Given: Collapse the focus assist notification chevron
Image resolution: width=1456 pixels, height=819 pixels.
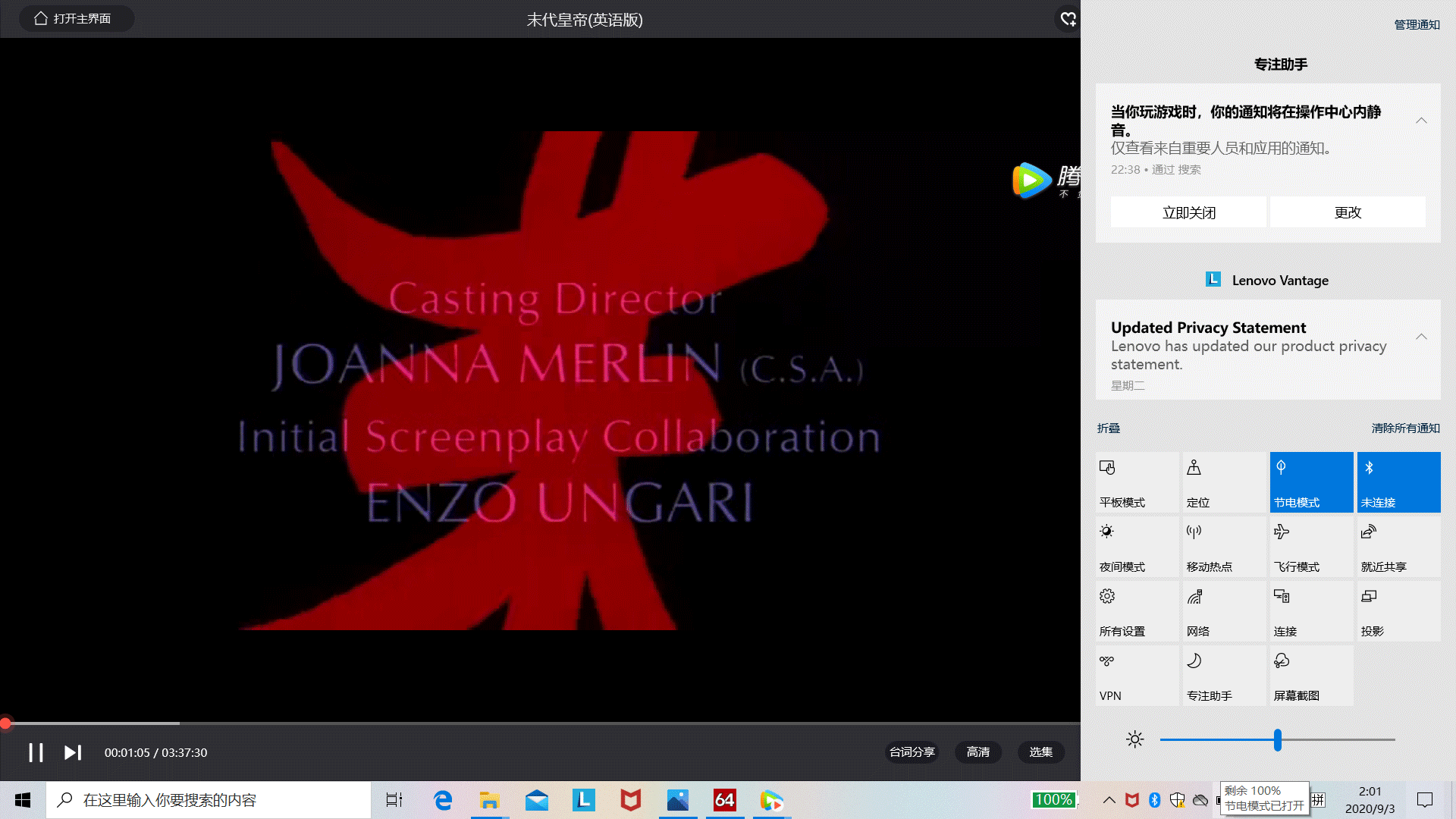Looking at the screenshot, I should 1421,121.
